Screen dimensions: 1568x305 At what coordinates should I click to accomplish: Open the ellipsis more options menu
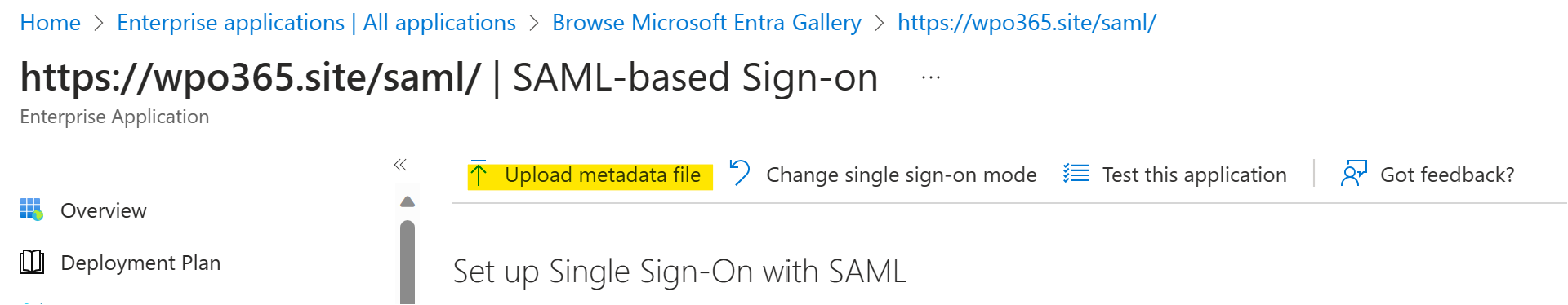point(931,78)
